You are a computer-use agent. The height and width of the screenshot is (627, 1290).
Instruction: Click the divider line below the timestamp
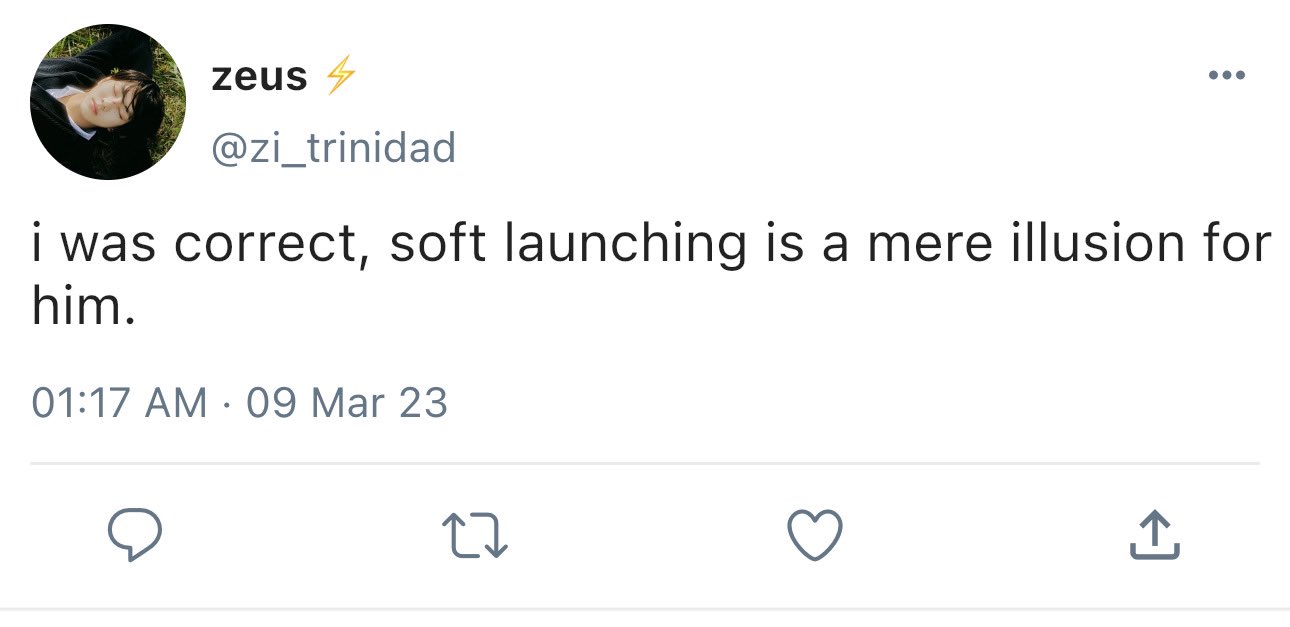645,463
